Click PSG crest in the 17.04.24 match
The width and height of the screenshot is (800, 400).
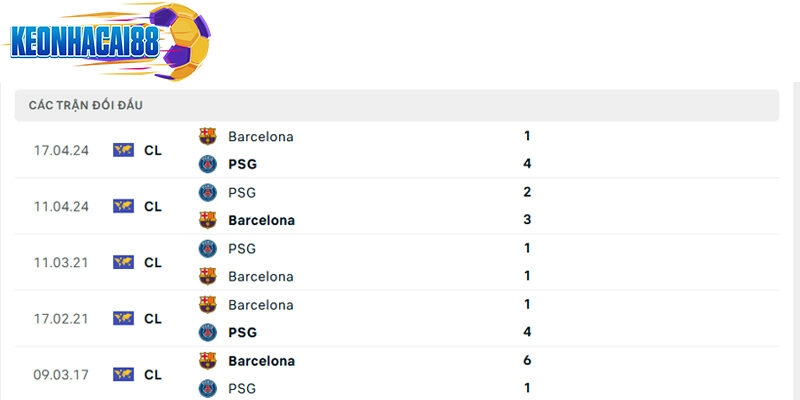(x=207, y=164)
